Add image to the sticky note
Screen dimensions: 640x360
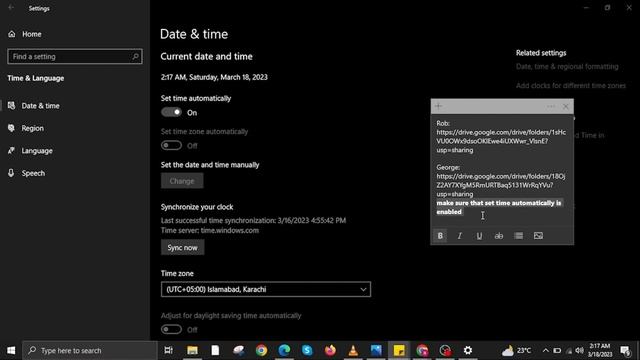(x=538, y=236)
